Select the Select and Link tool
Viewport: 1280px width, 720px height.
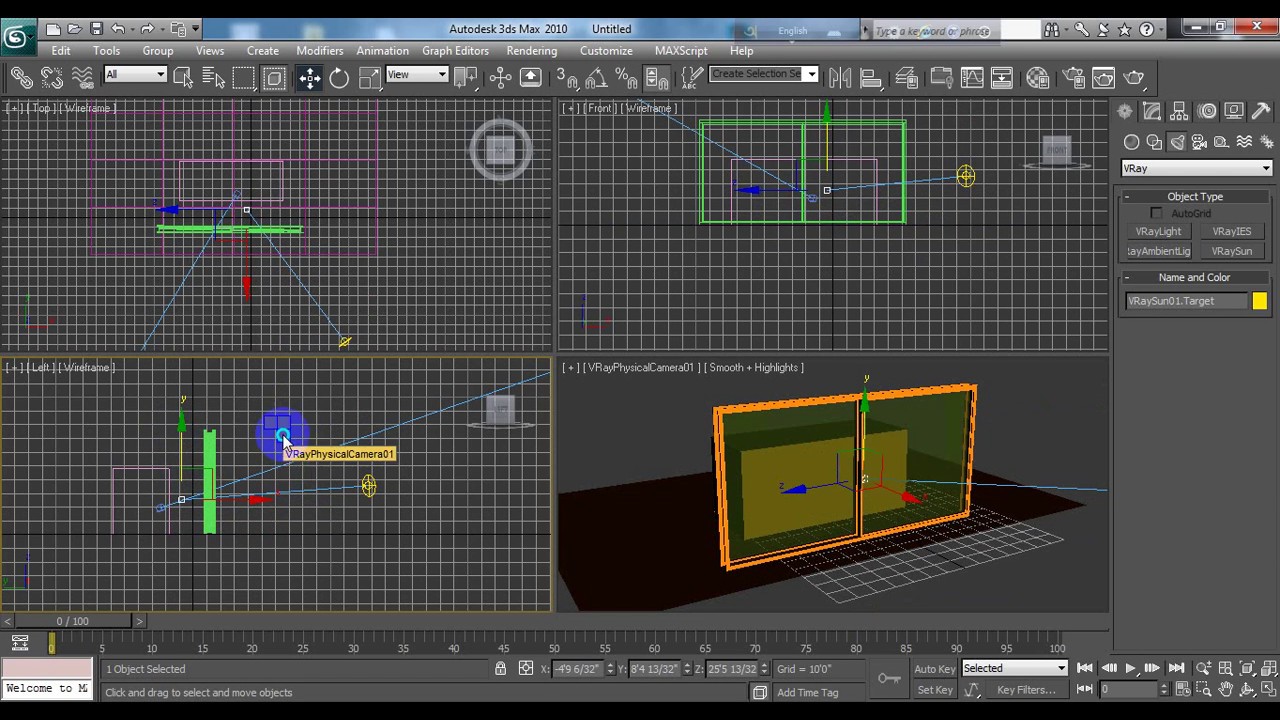pyautogui.click(x=21, y=77)
